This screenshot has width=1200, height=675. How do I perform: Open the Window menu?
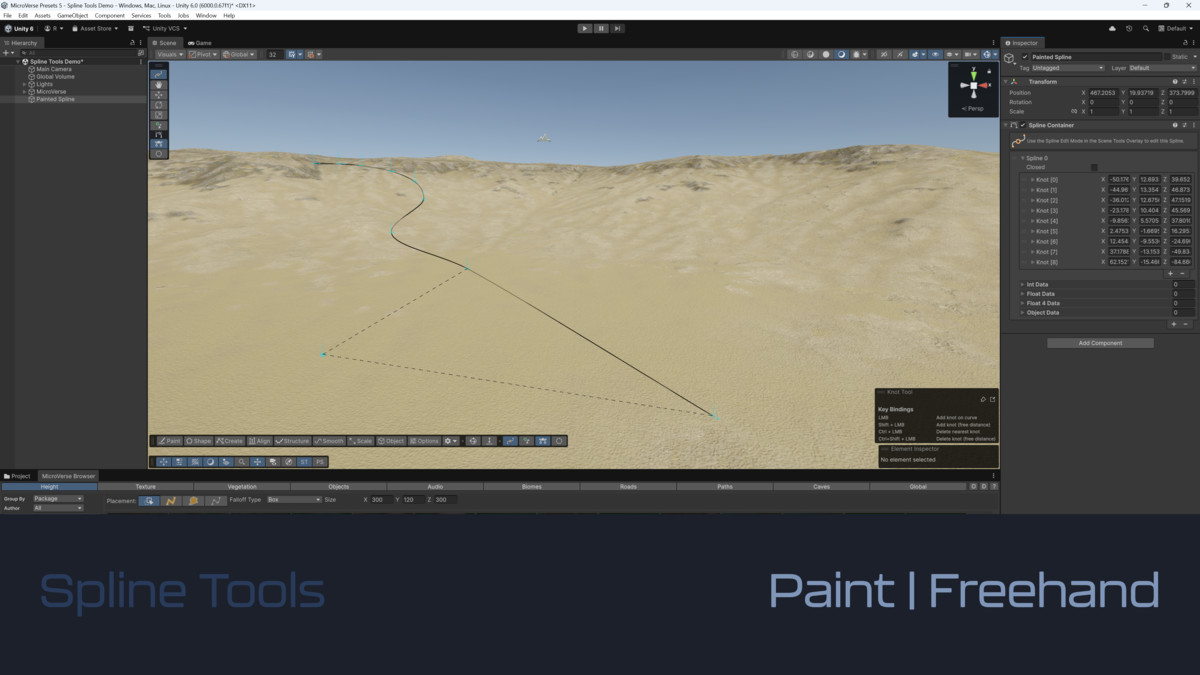(x=206, y=16)
